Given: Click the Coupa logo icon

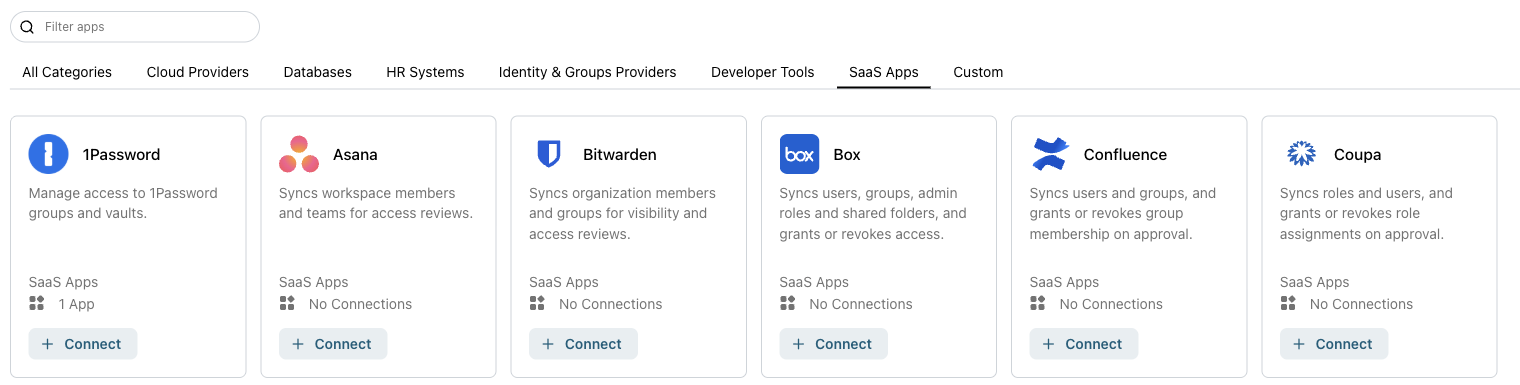Looking at the screenshot, I should 1300,154.
